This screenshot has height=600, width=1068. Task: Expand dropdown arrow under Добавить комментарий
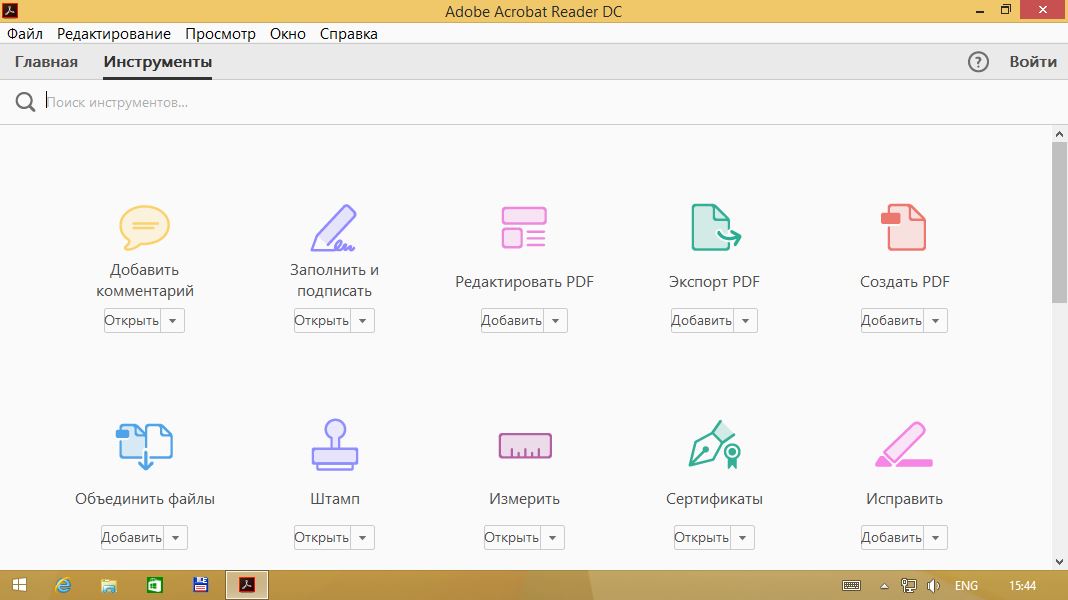coord(172,321)
